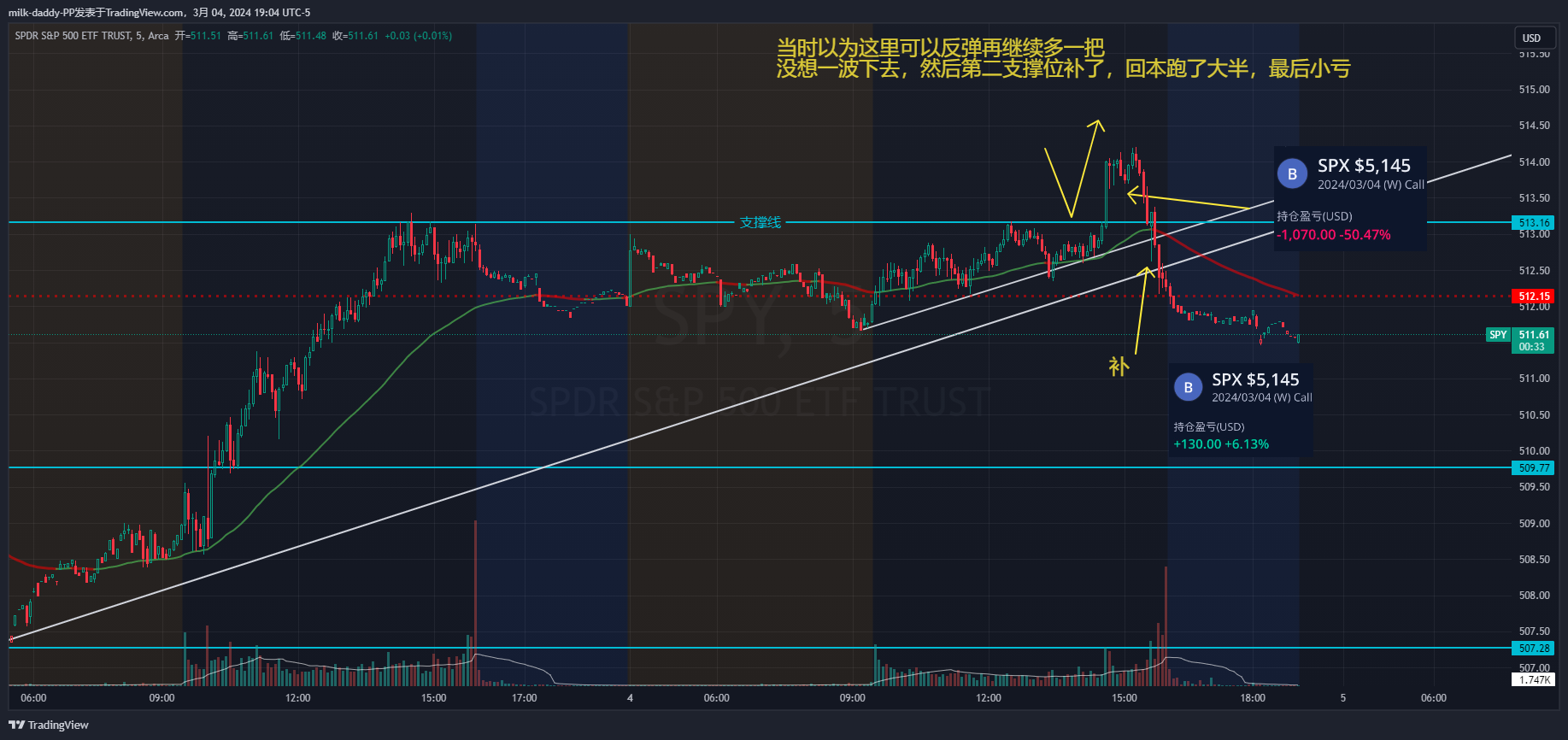Click the +130.00 +6.13% profit value
This screenshot has width=1568, height=740.
(x=1220, y=444)
